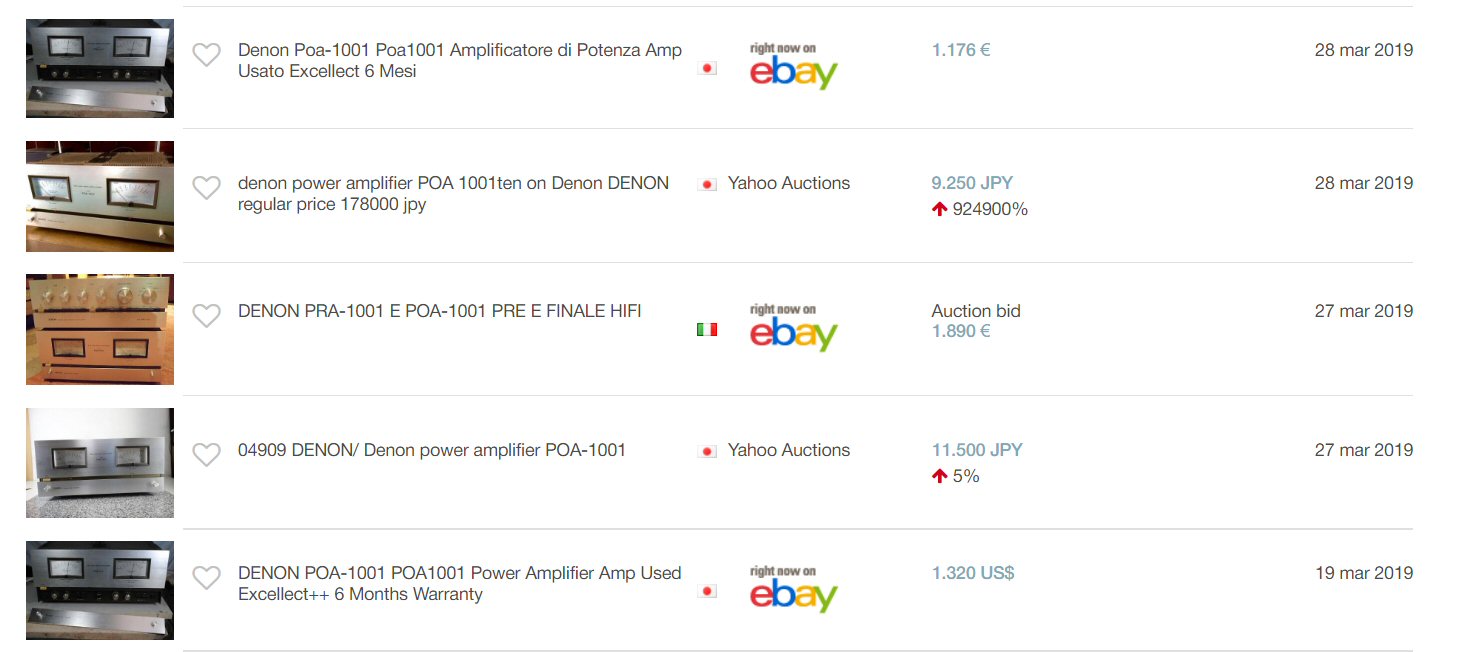Click heart icon beside 04909 DENON listing

point(206,455)
